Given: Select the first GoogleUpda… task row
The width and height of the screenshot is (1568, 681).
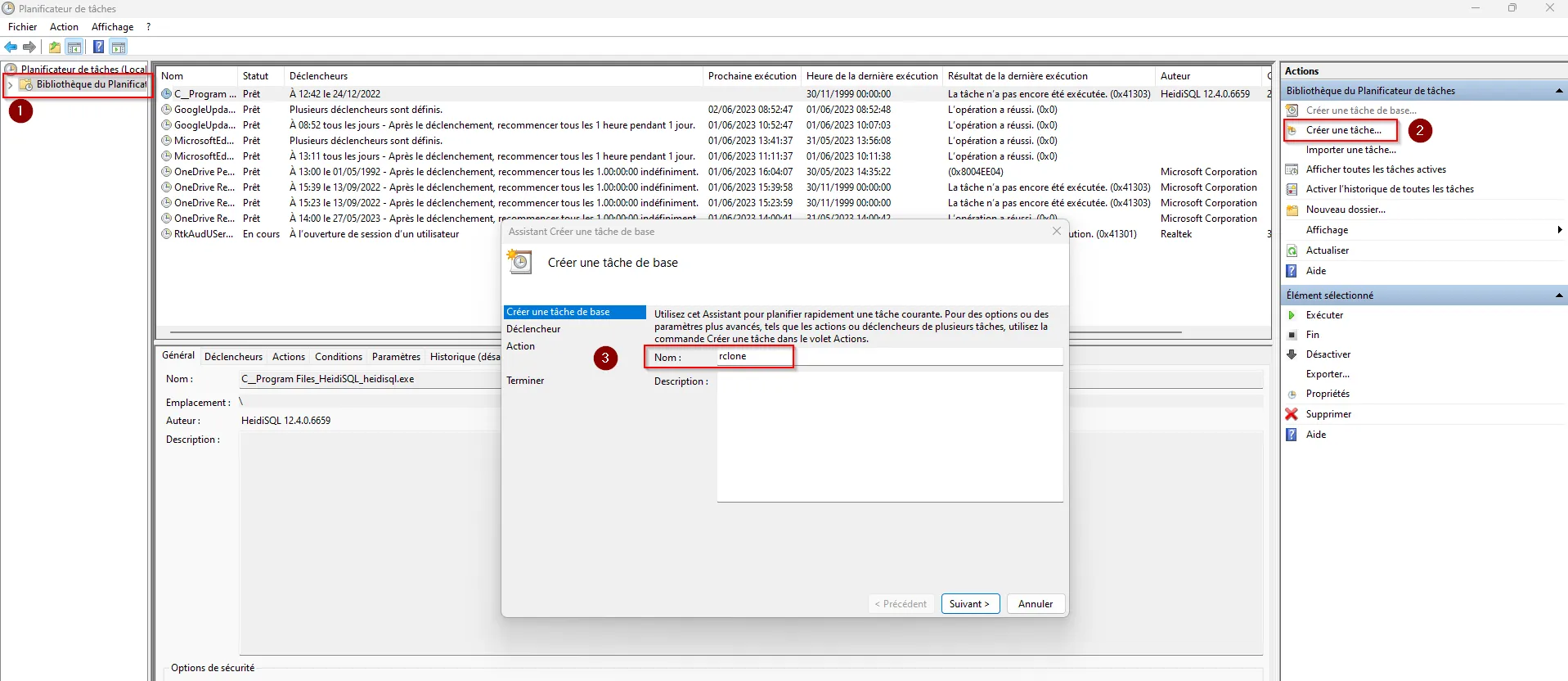Looking at the screenshot, I should (x=712, y=110).
